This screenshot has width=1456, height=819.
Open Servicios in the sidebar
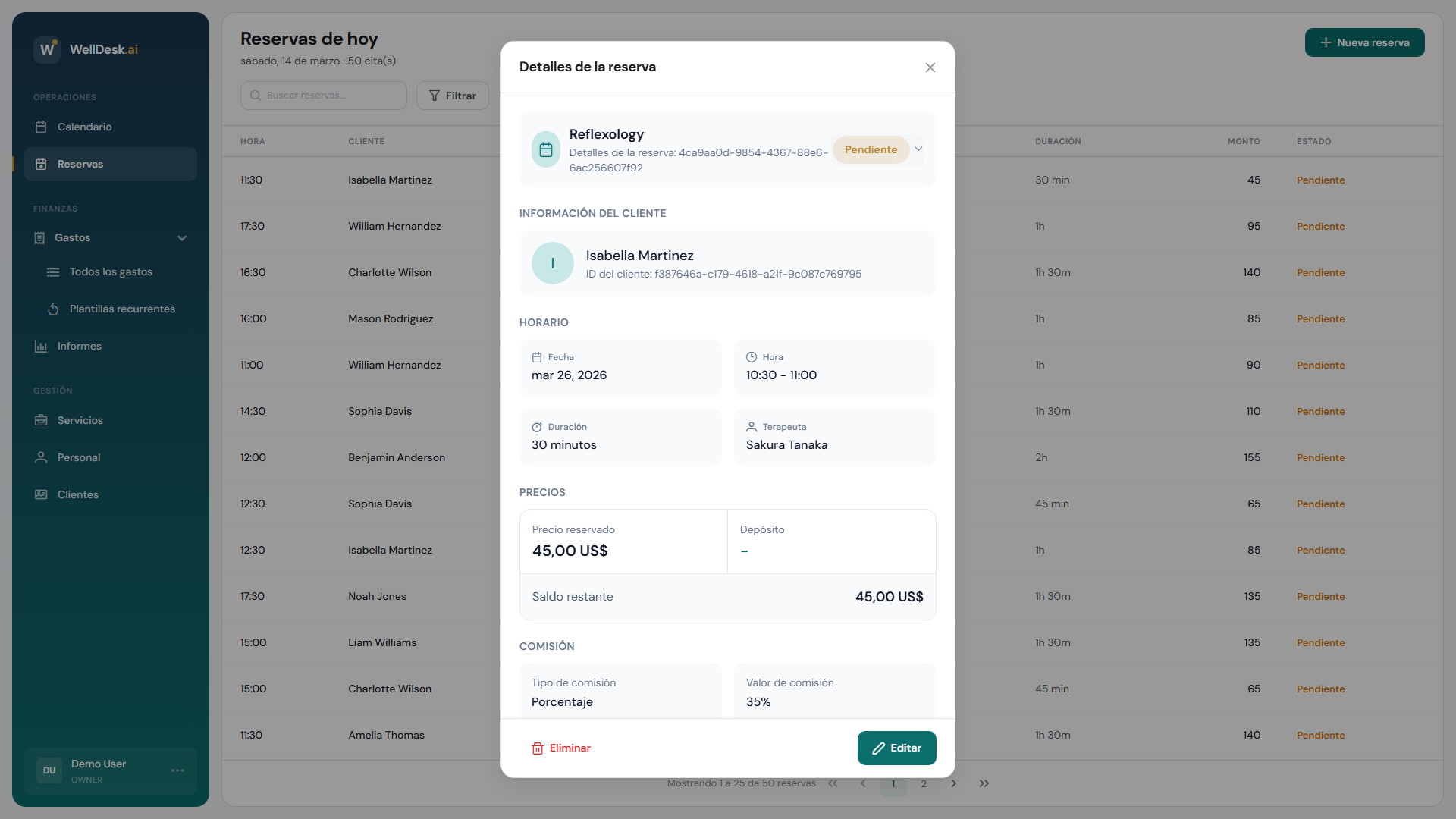pos(80,420)
